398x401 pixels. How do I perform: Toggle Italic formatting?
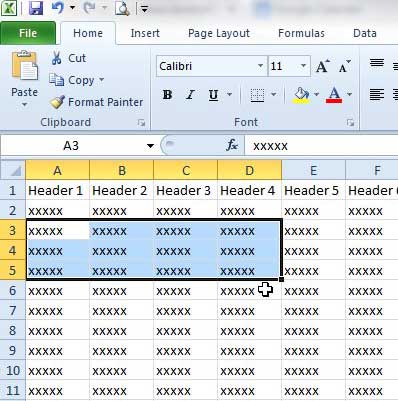[190, 95]
